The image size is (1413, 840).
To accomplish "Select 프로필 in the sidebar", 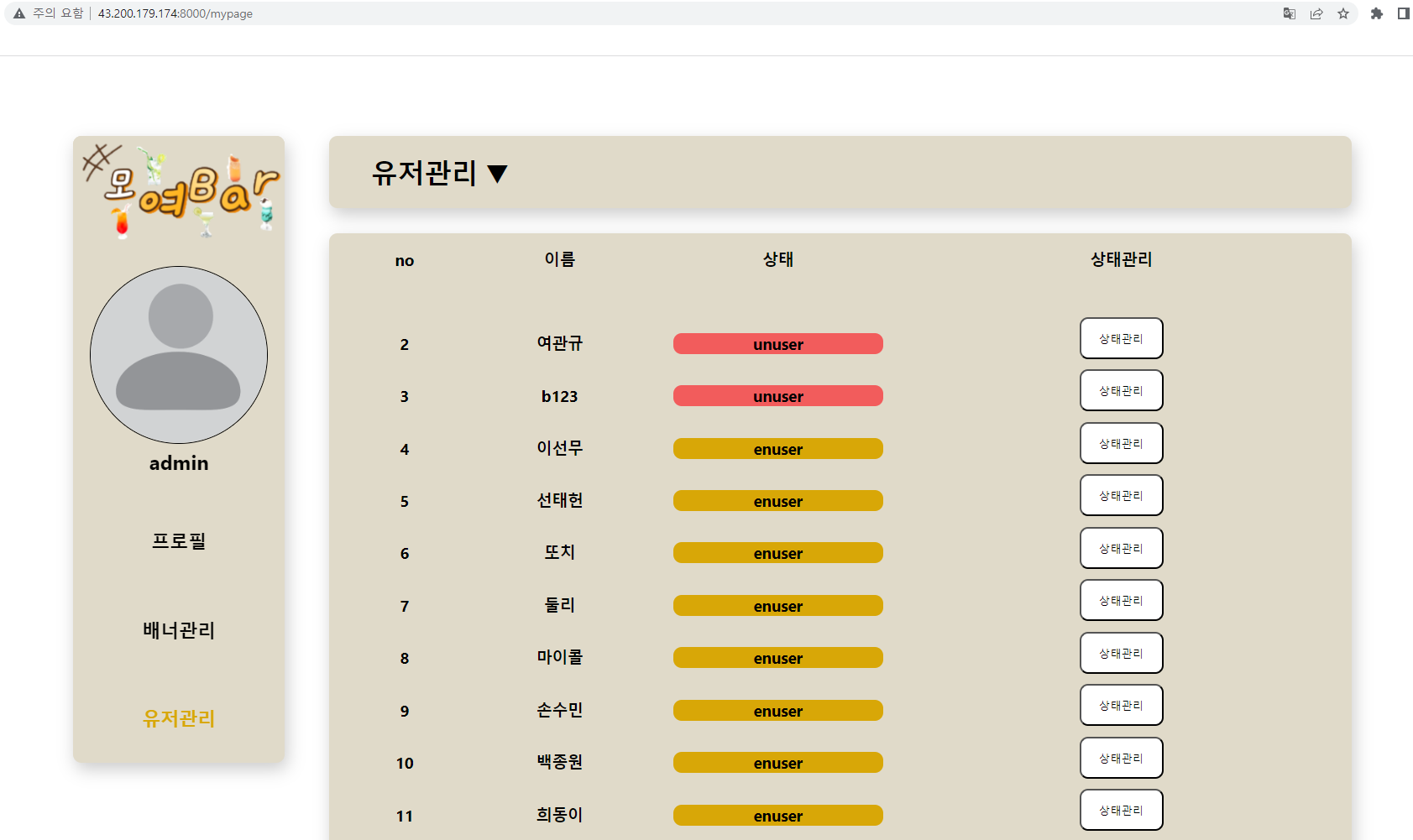I will [179, 541].
